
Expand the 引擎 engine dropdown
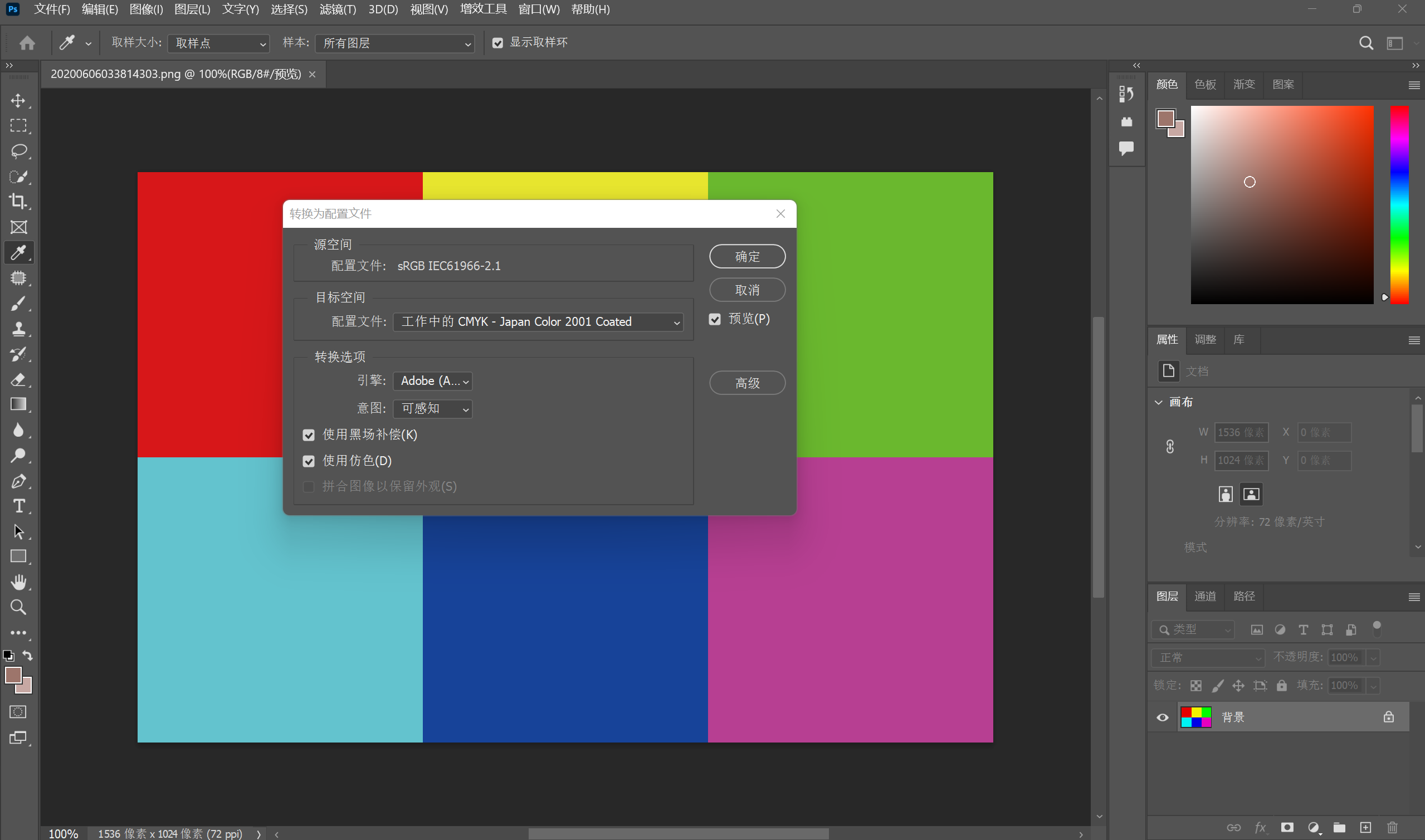tap(432, 381)
